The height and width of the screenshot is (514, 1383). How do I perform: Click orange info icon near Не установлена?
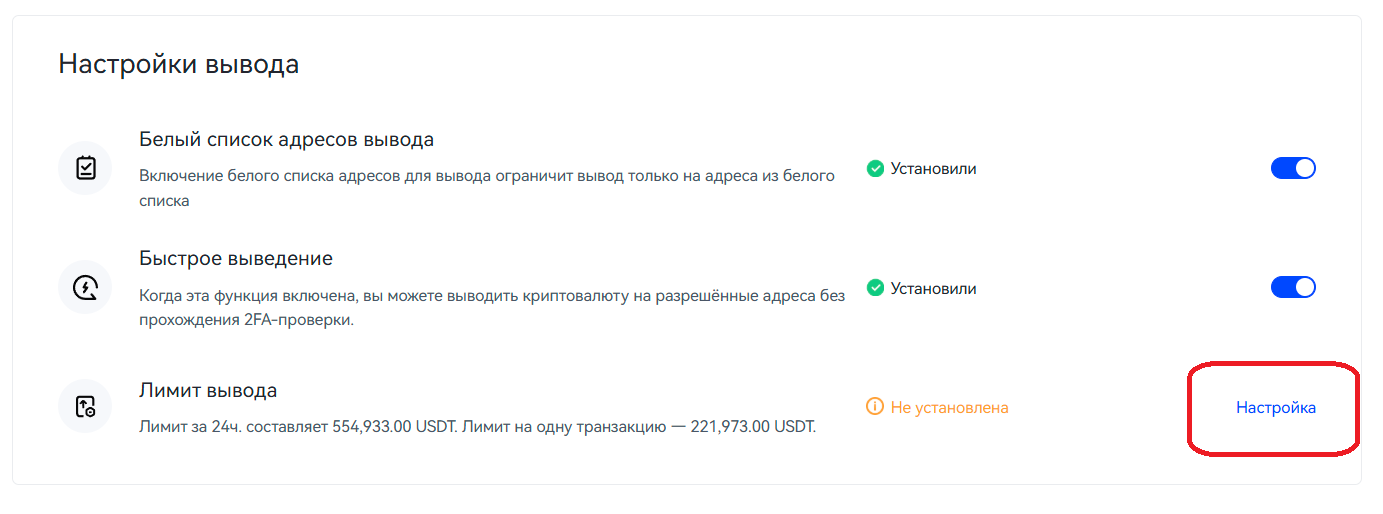[875, 407]
